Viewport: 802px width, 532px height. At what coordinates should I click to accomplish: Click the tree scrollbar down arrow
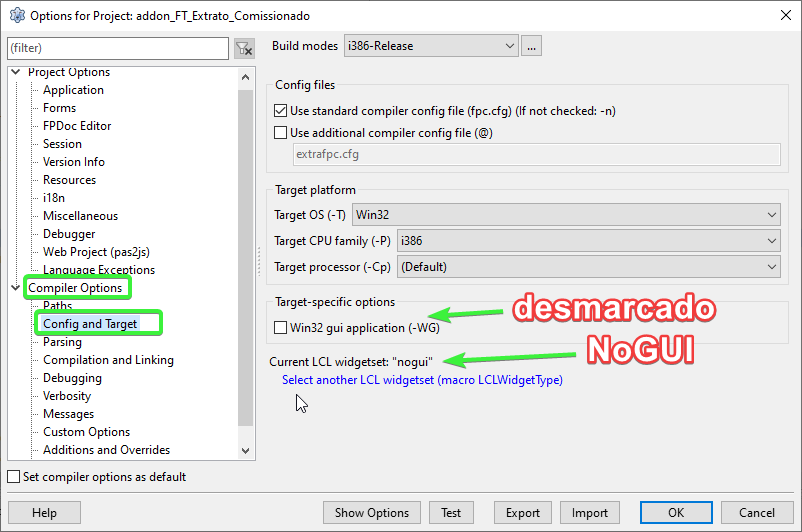(x=246, y=451)
